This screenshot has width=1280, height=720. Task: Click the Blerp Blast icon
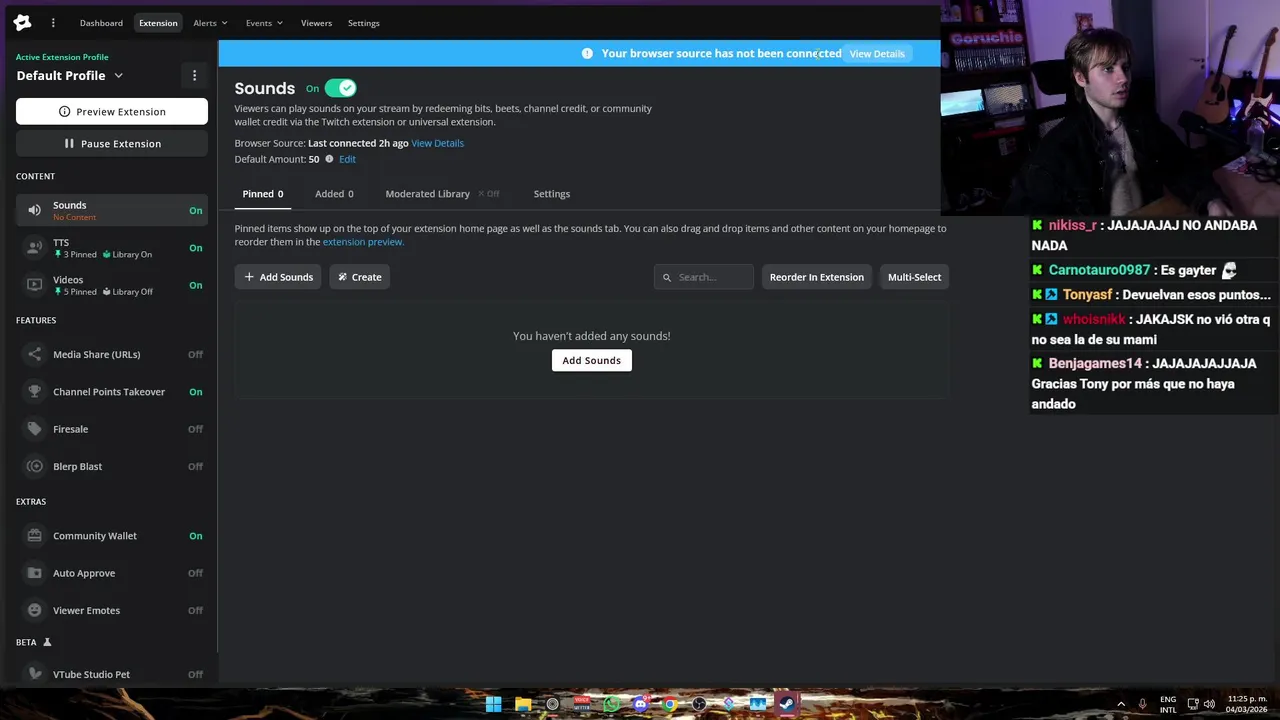coord(35,466)
